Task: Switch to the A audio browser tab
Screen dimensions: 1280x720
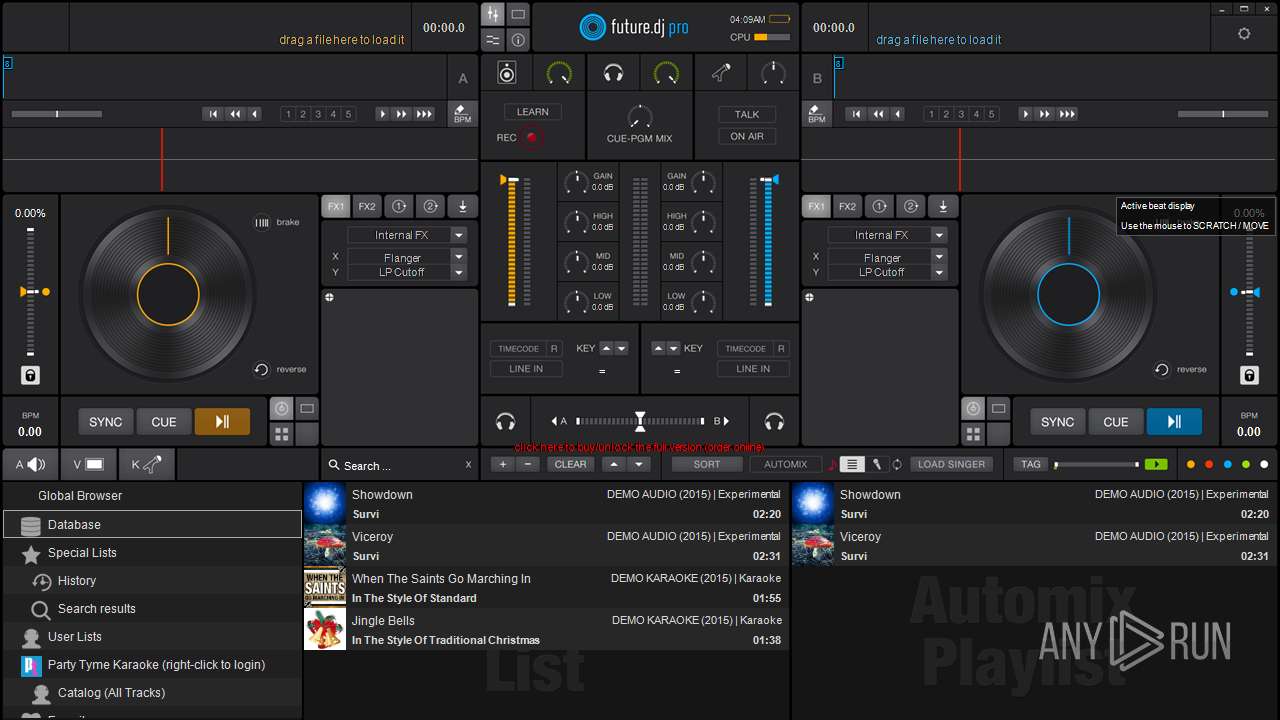Action: pyautogui.click(x=30, y=464)
